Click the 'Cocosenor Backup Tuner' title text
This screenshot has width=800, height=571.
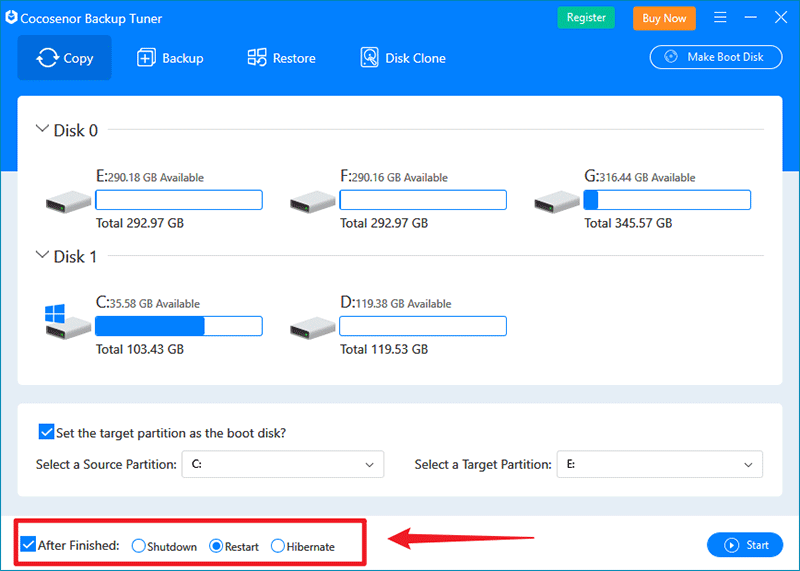(91, 18)
